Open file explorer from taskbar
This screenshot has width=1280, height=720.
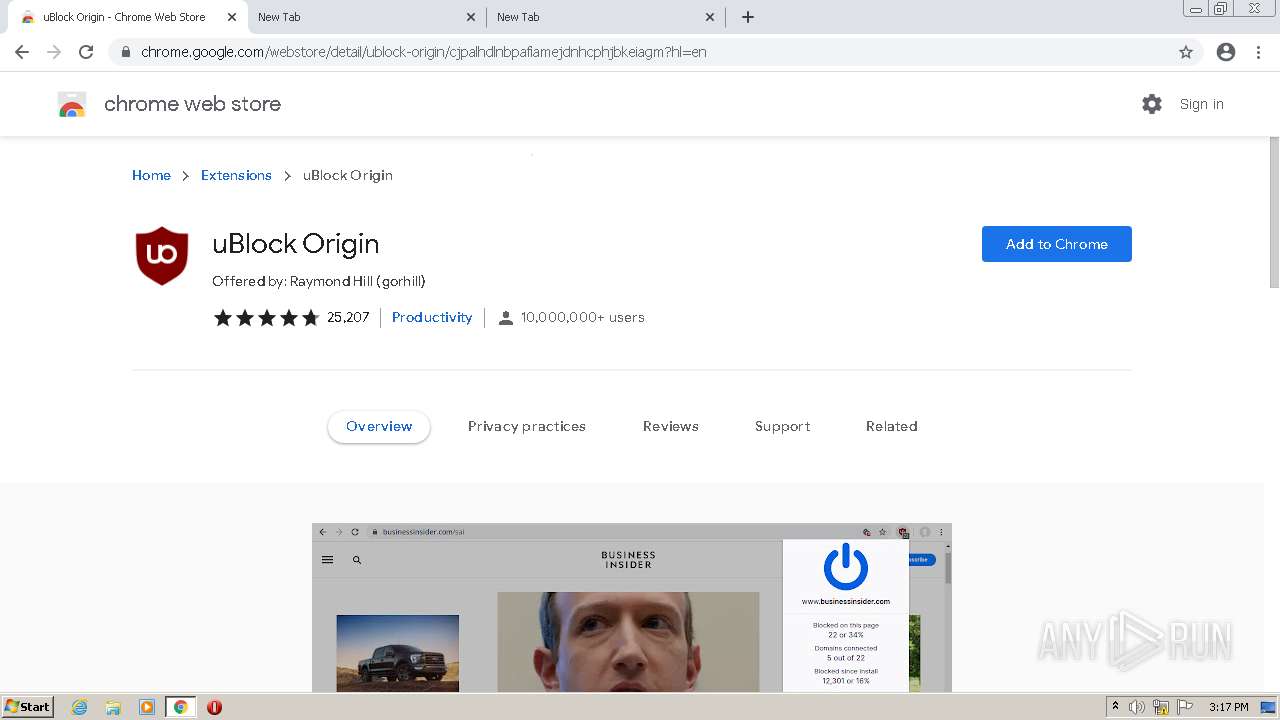pyautogui.click(x=113, y=707)
